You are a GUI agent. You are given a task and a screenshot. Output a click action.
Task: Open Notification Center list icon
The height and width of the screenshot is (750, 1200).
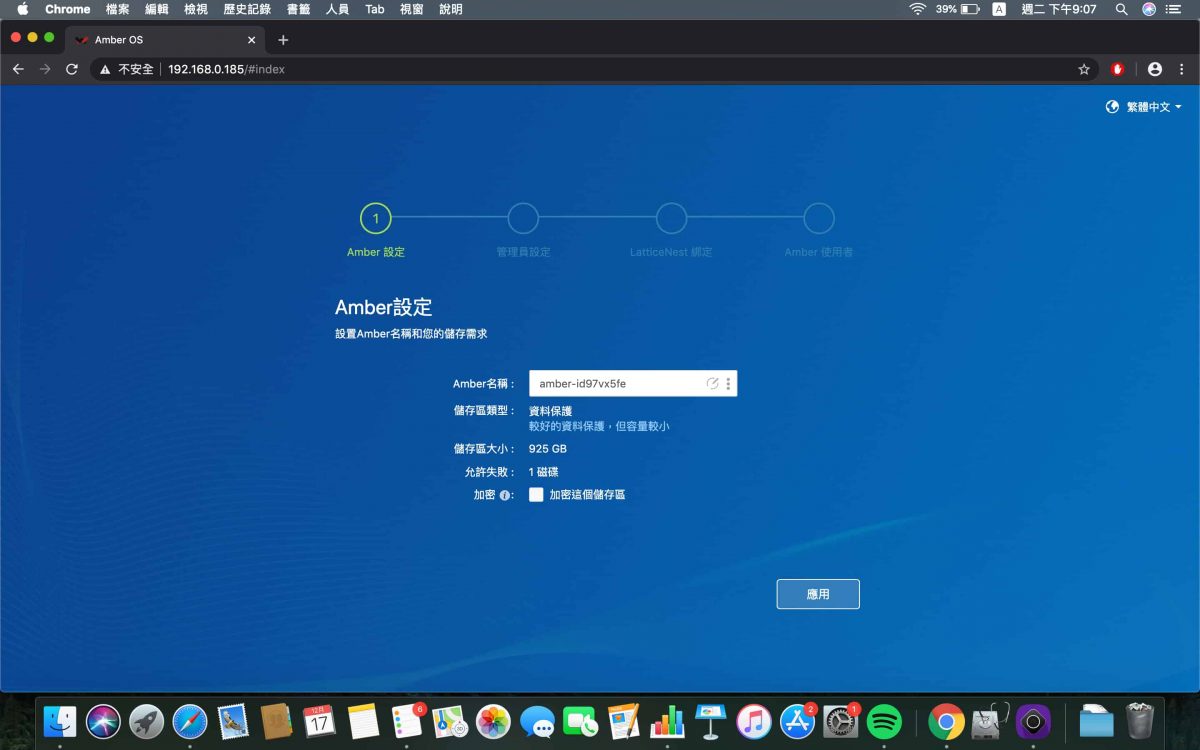click(1173, 9)
